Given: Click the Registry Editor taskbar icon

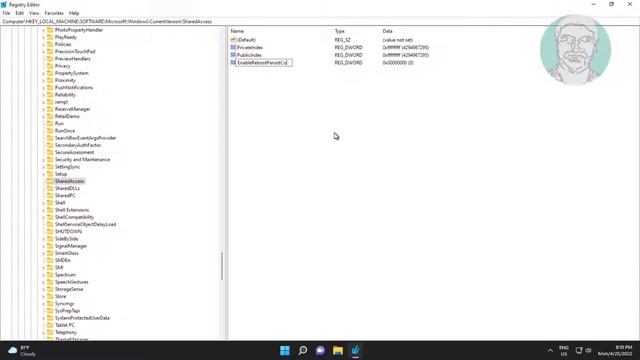Looking at the screenshot, I should click(356, 350).
